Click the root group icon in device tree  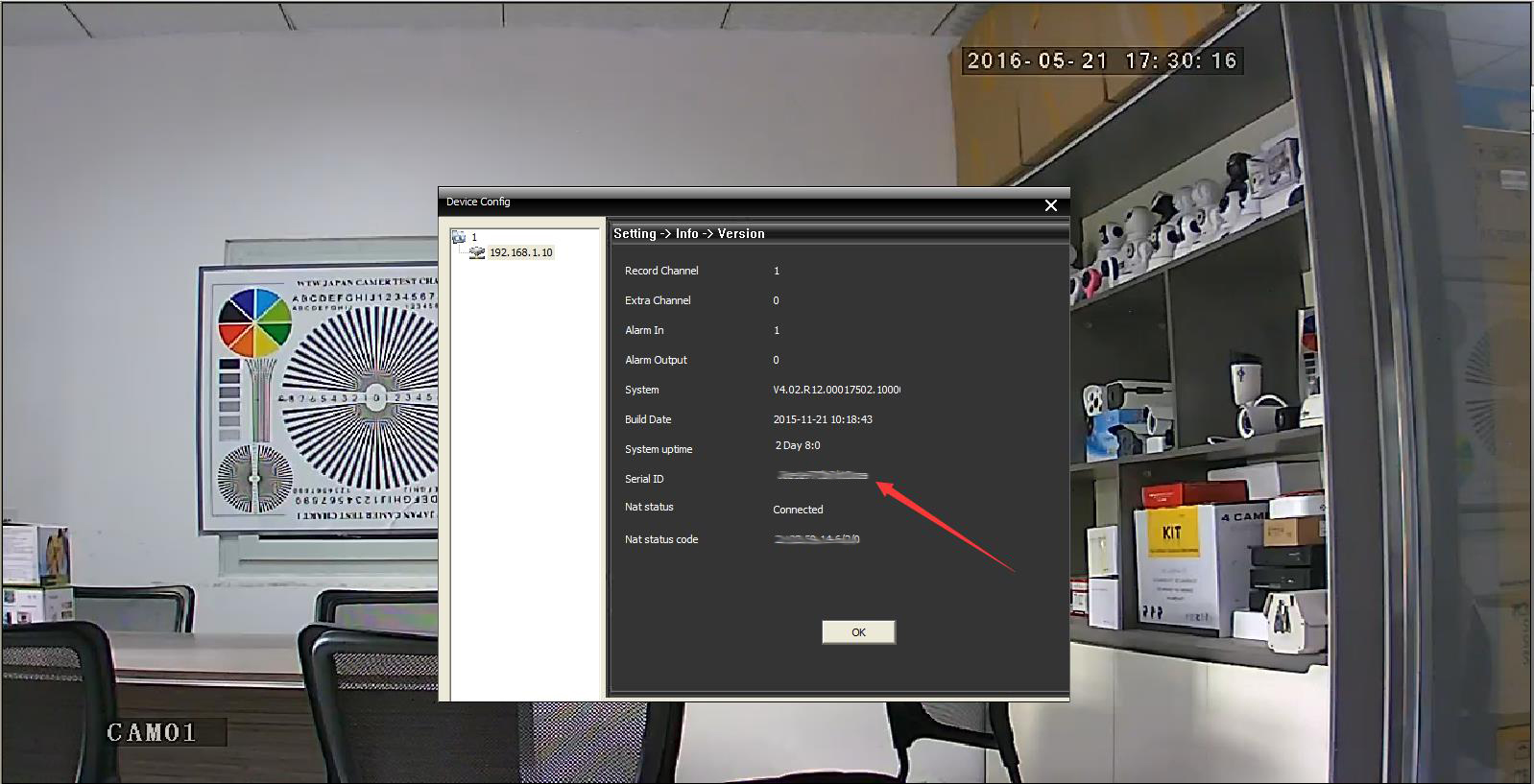459,237
